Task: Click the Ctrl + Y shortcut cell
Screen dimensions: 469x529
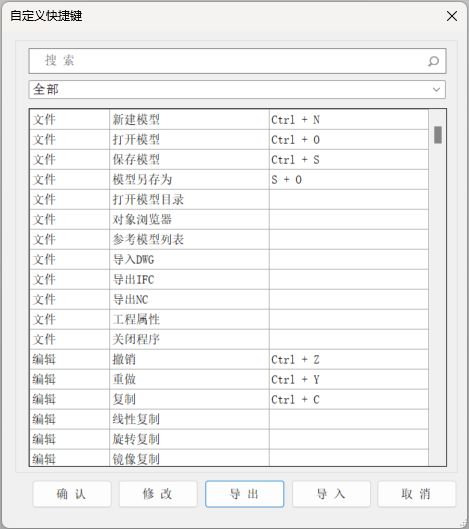Action: 349,379
